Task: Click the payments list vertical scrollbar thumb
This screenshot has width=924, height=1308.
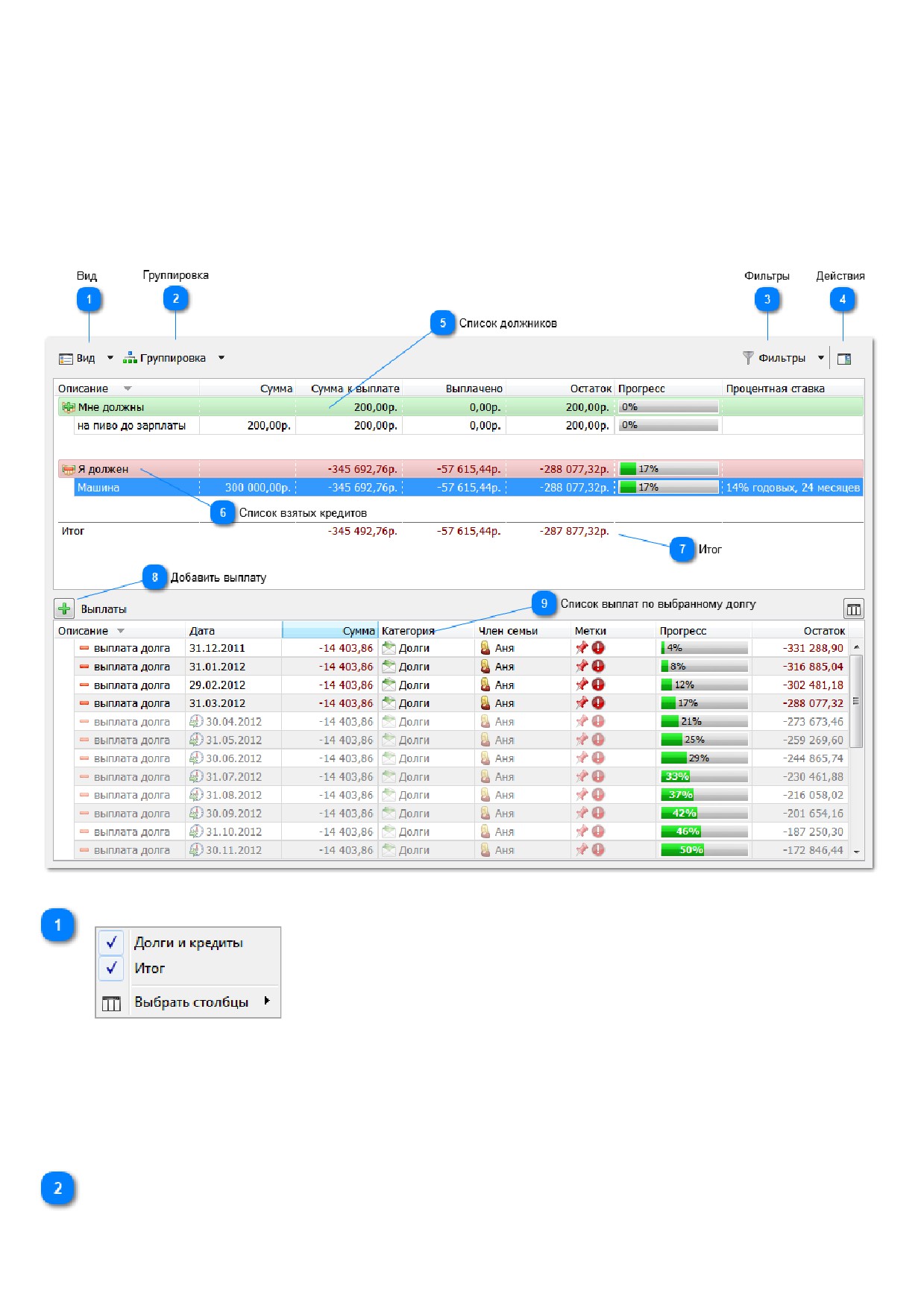Action: (857, 701)
